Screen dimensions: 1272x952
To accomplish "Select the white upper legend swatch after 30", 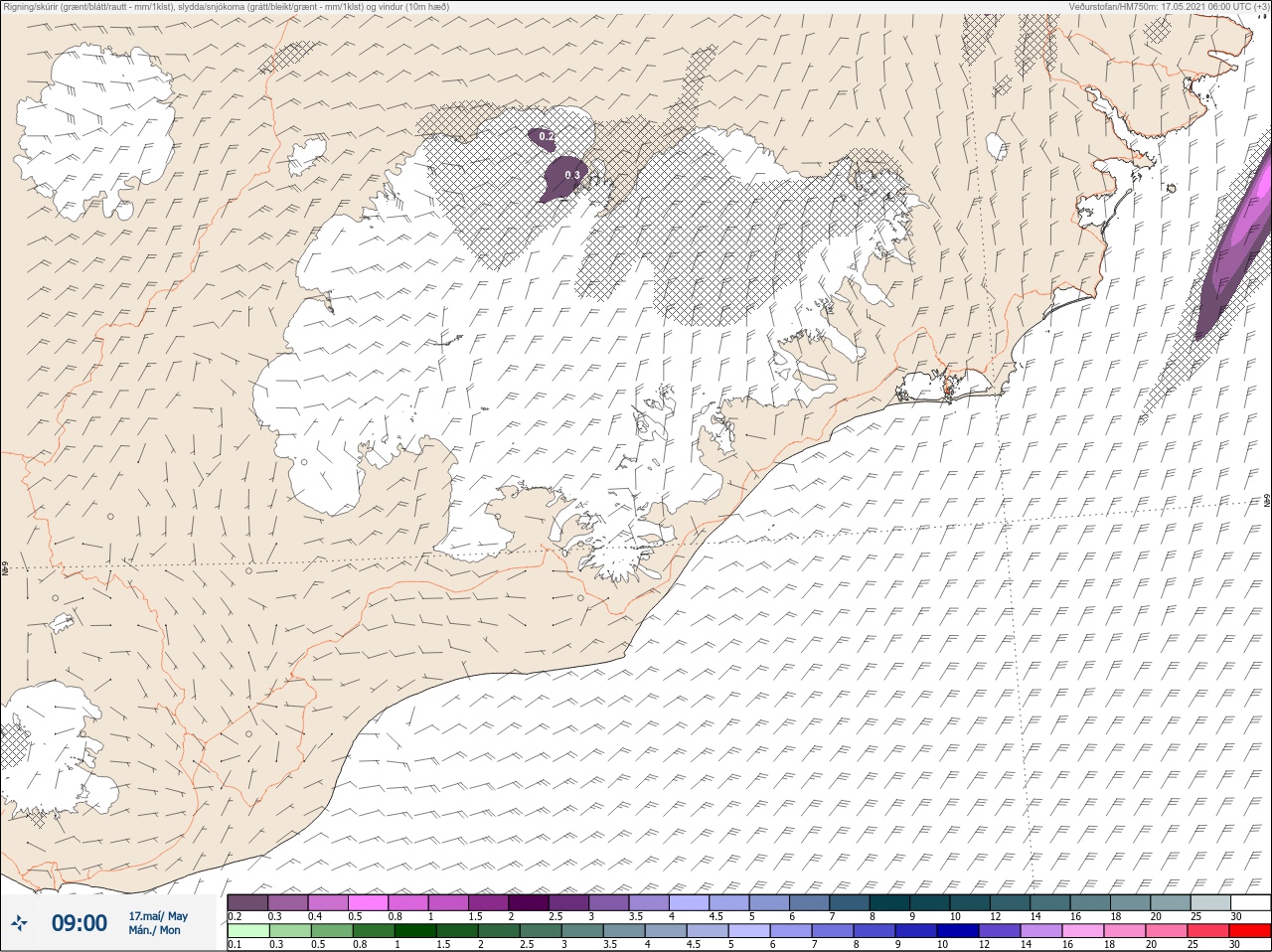I will pyautogui.click(x=1250, y=902).
